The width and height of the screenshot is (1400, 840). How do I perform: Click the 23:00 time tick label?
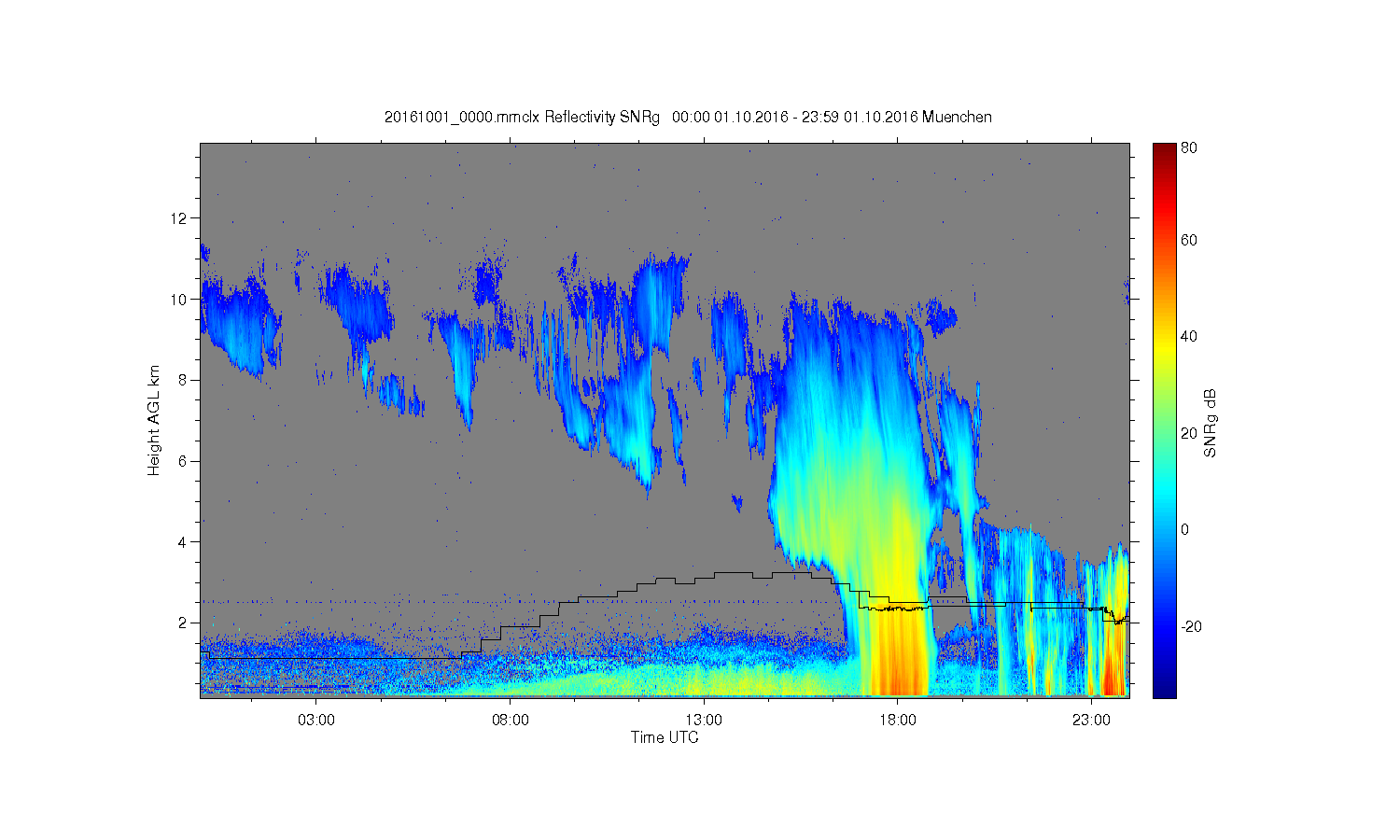pyautogui.click(x=1091, y=720)
